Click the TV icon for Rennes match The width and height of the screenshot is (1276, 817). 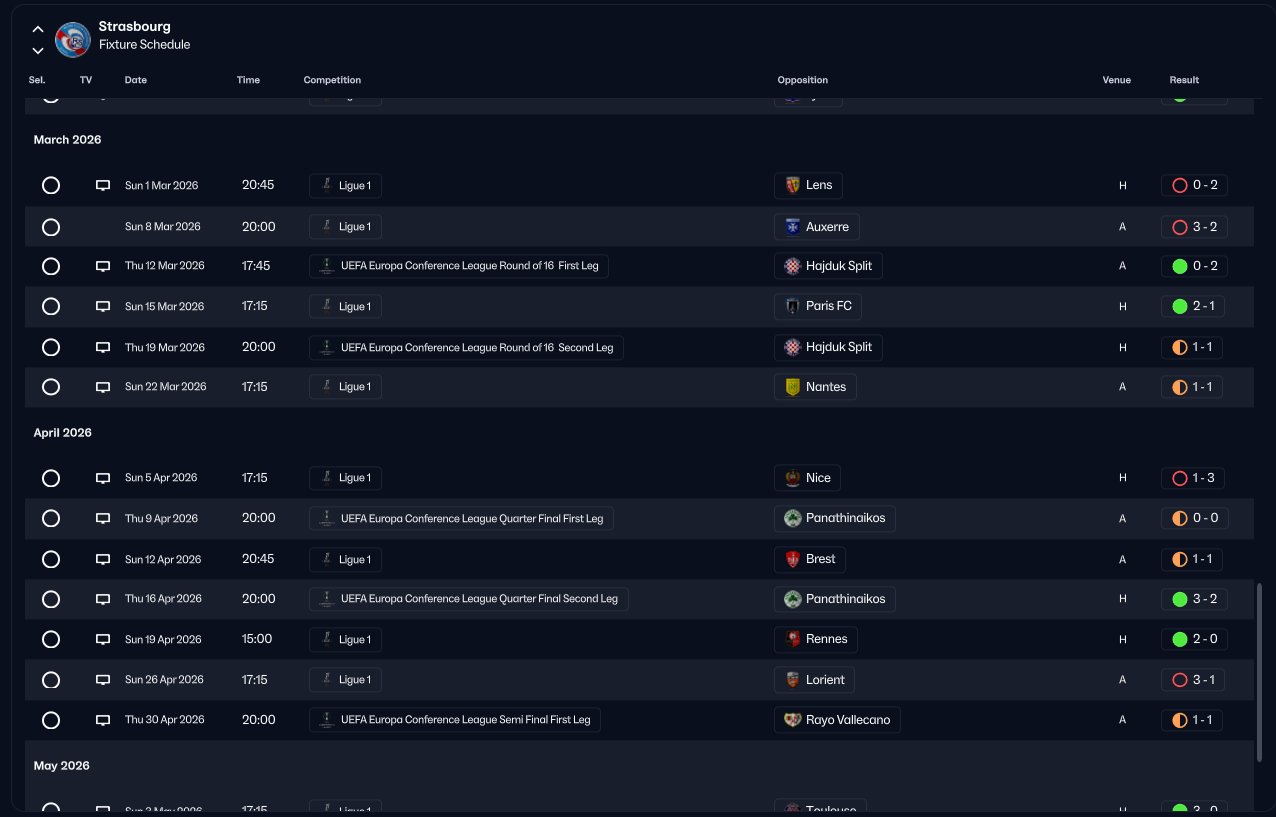point(102,639)
